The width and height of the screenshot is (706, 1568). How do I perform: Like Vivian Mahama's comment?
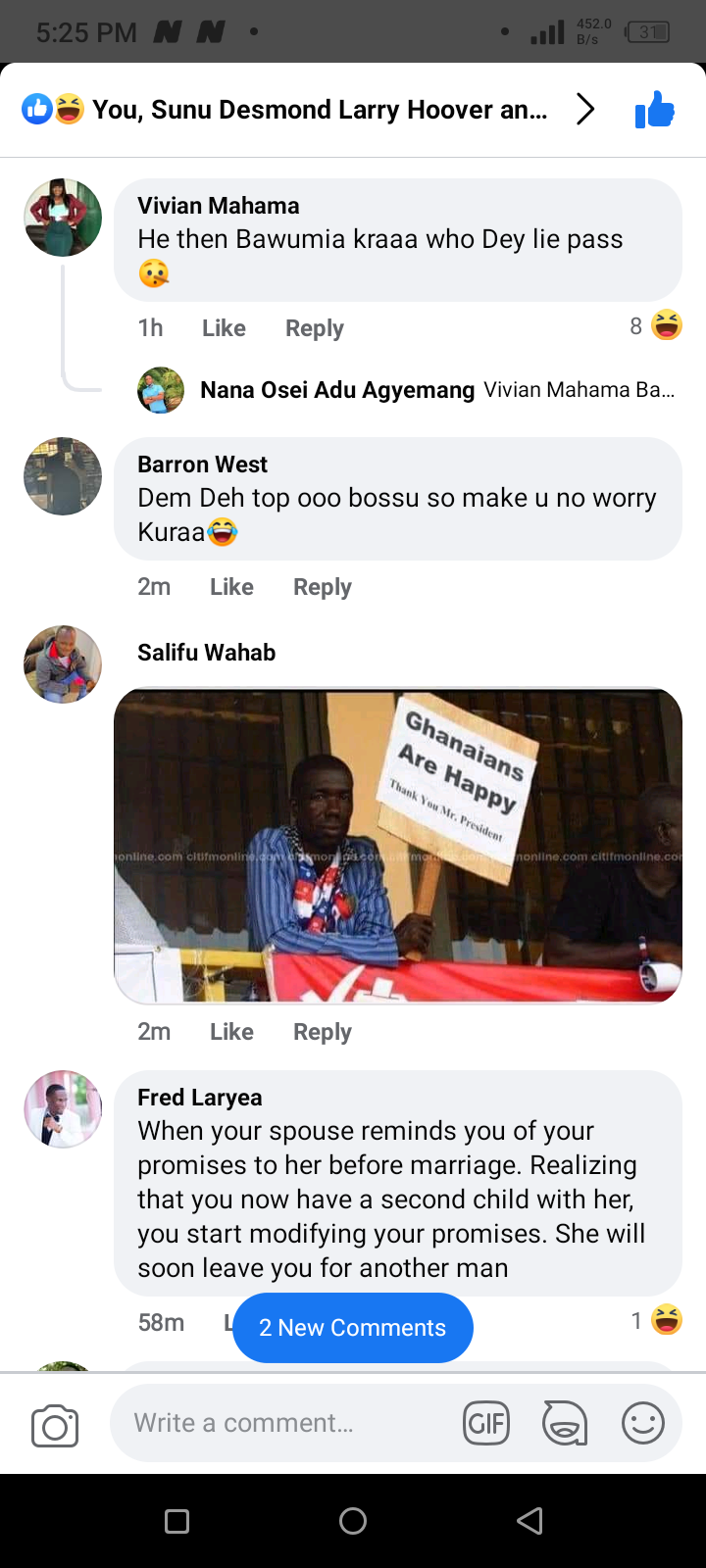(x=224, y=328)
